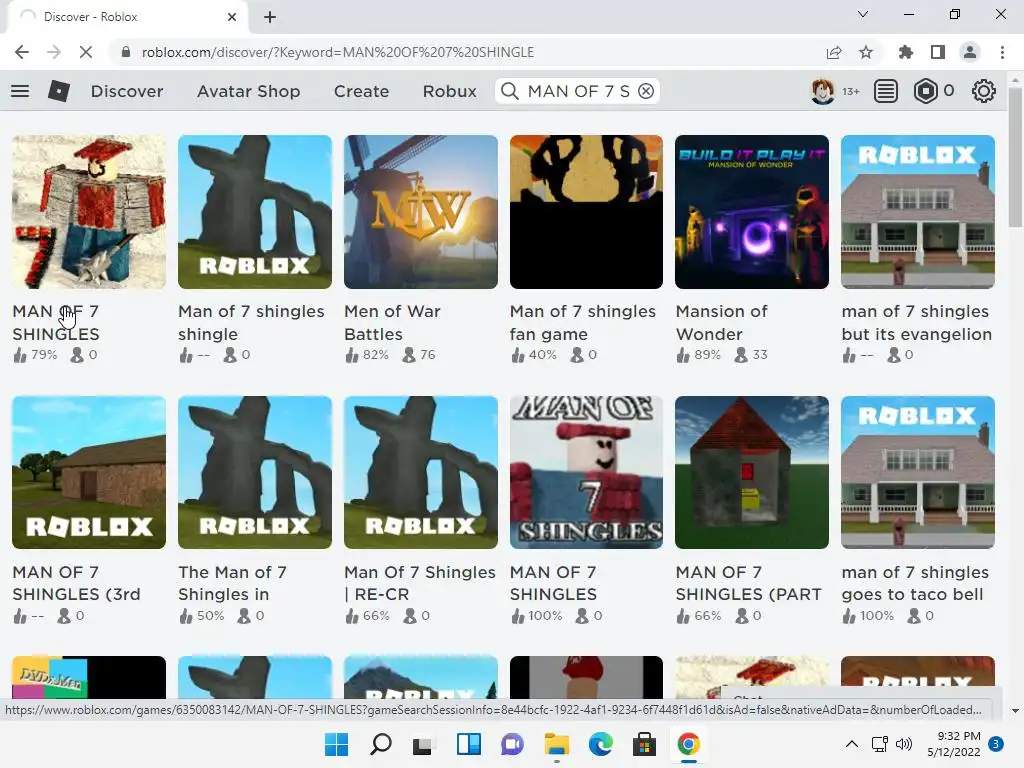Open Windows Start menu
1024x768 pixels.
coord(336,744)
